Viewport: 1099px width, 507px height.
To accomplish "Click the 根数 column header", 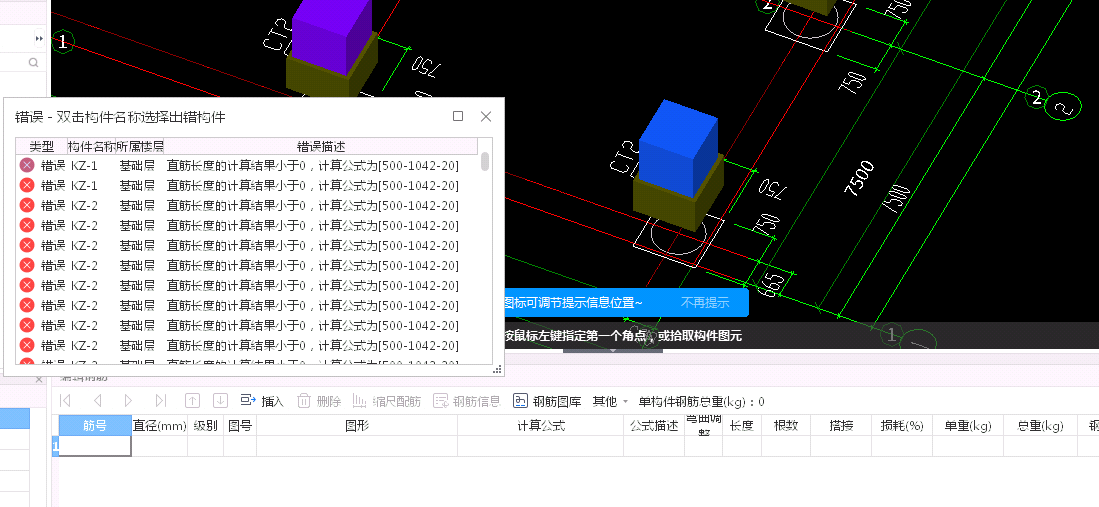I will [x=786, y=425].
